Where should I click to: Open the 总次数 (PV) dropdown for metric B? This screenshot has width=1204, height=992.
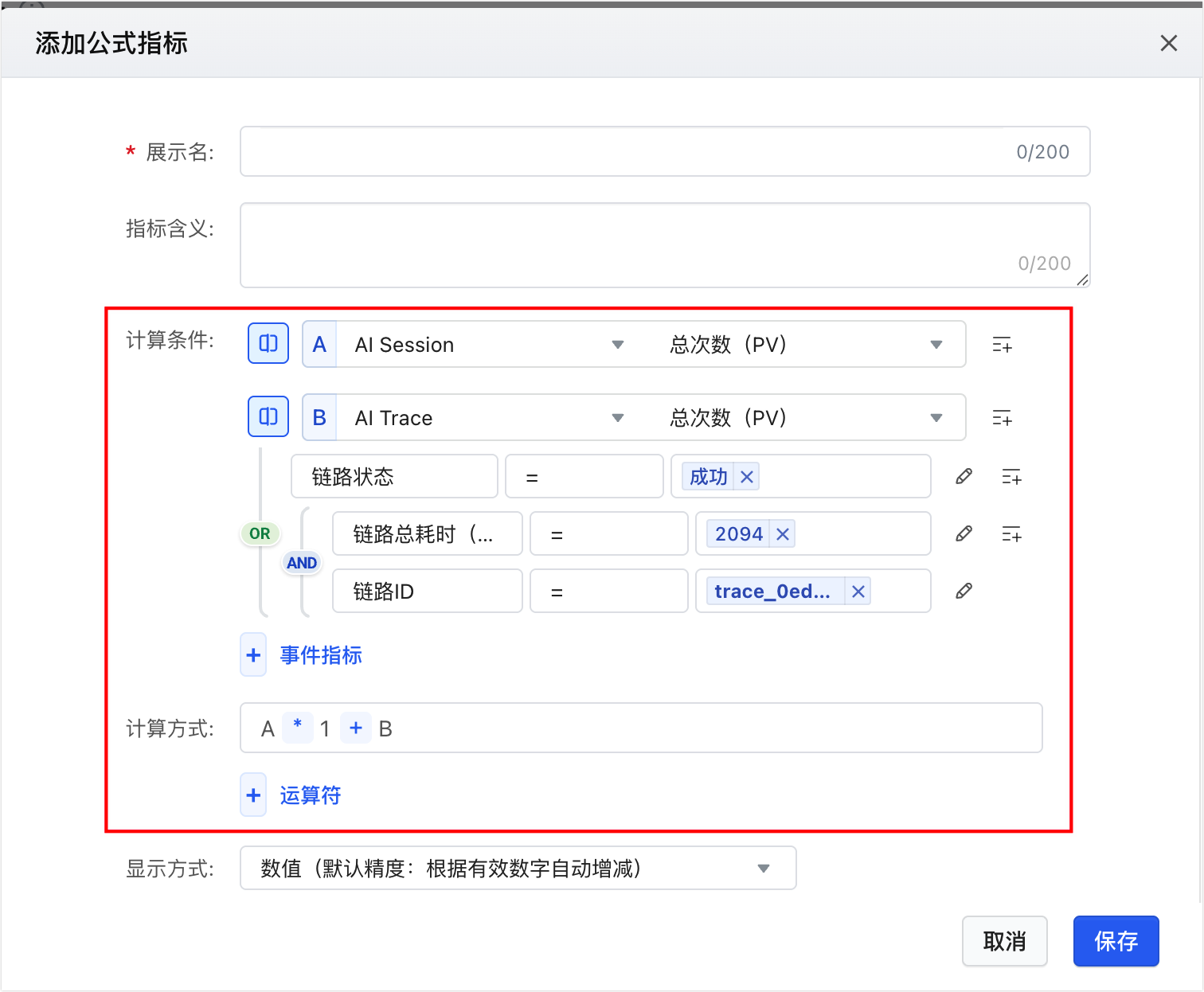(x=806, y=418)
